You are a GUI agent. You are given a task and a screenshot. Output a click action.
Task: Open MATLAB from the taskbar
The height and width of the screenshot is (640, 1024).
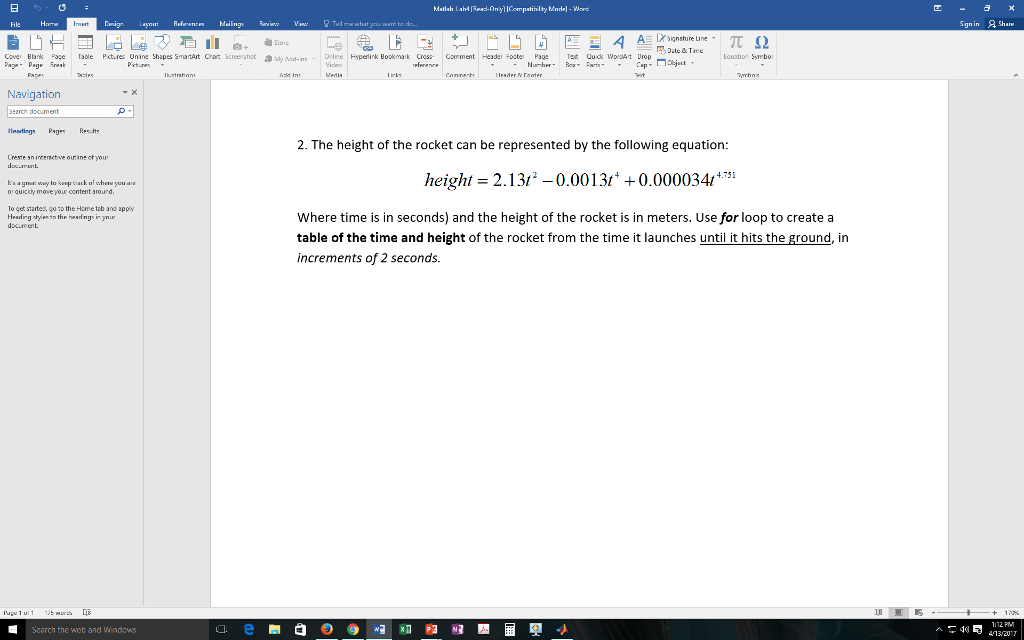point(562,630)
